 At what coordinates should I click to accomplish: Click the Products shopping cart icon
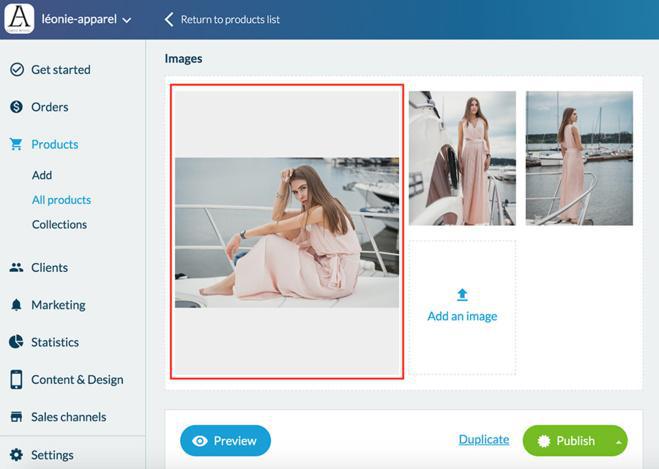pos(16,144)
